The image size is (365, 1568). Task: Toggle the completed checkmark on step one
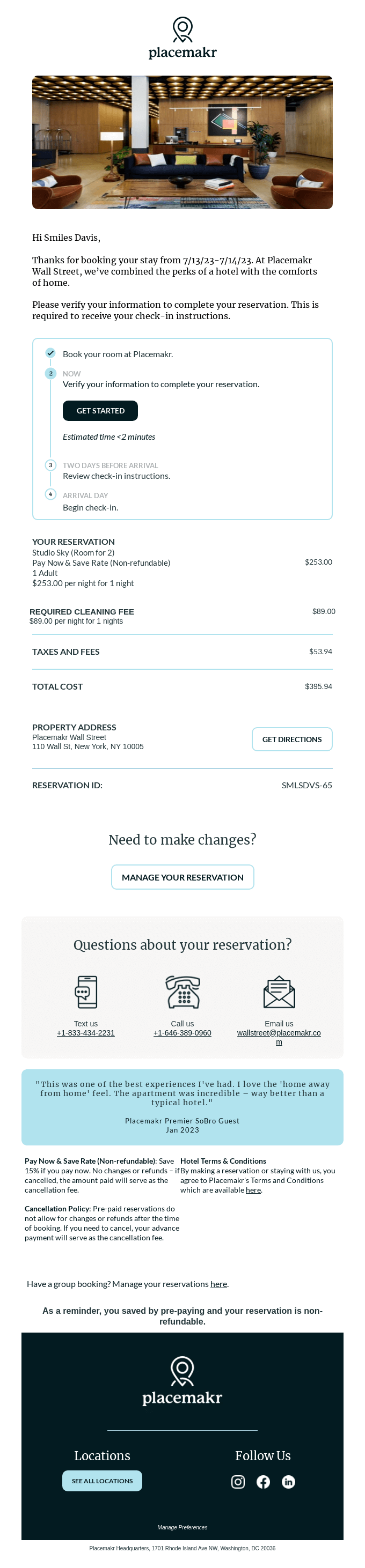point(50,353)
